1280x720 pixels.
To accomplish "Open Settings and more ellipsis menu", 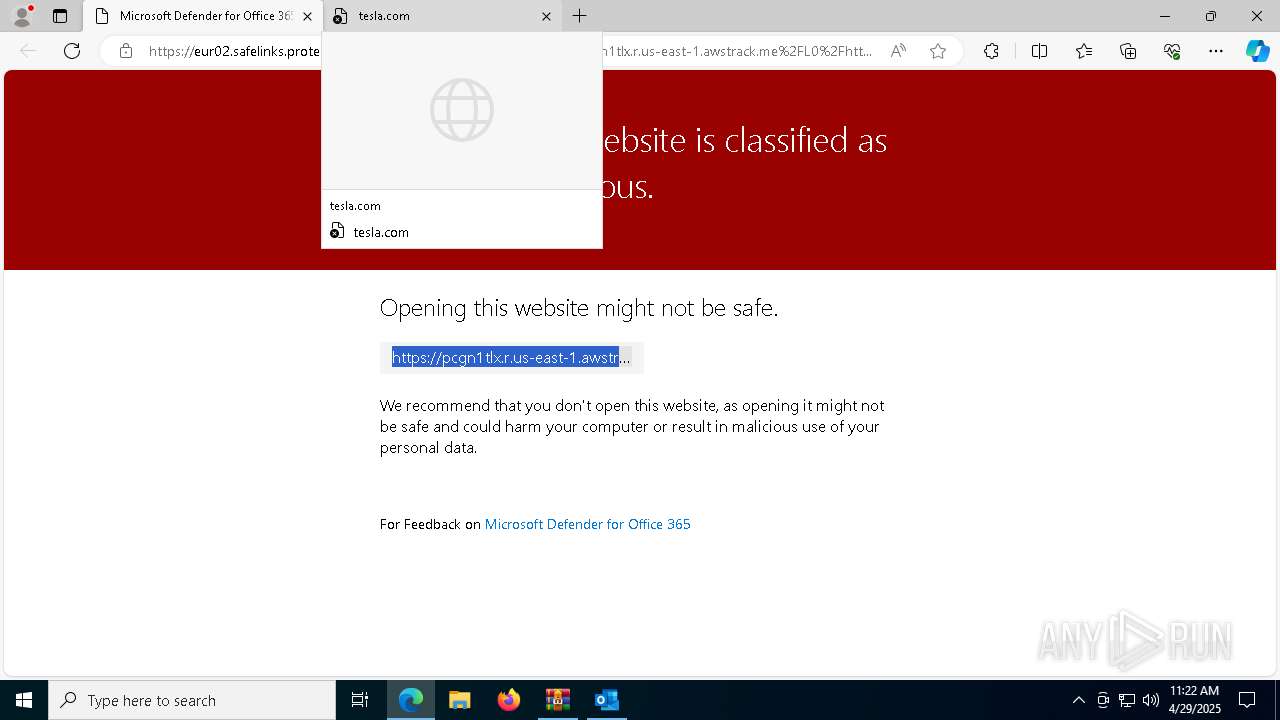I will 1216,51.
